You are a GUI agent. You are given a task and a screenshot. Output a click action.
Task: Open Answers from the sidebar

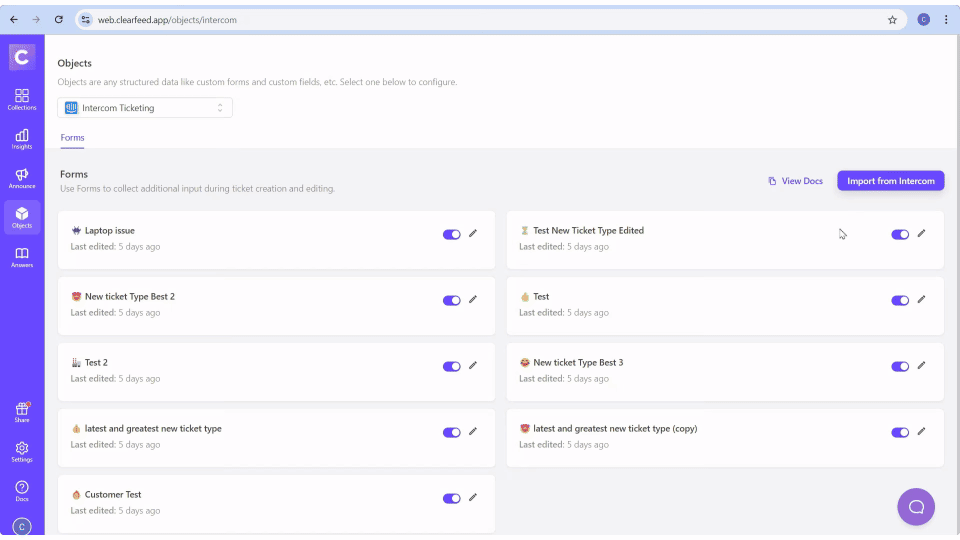click(22, 257)
